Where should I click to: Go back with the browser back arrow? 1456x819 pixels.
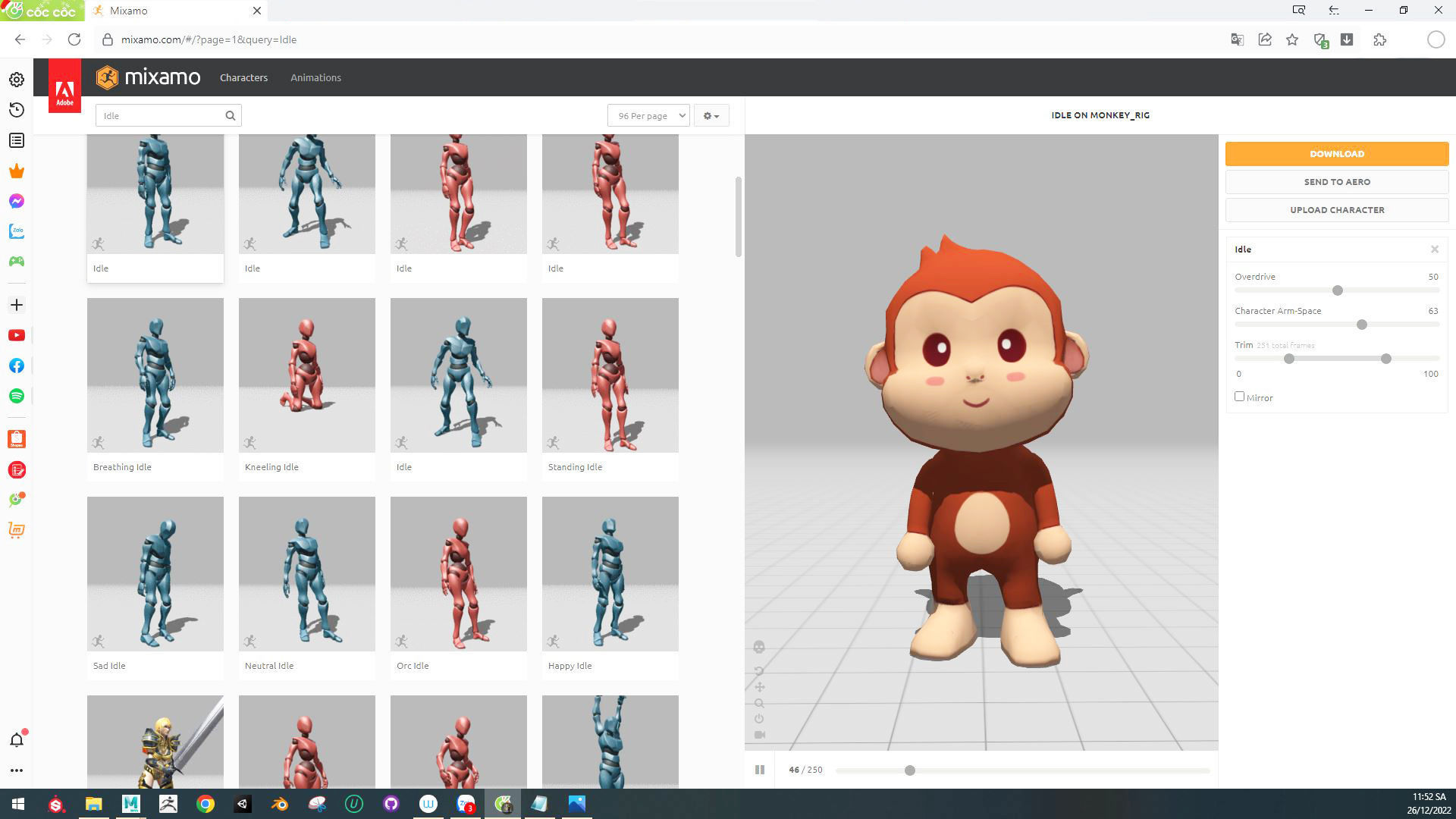click(x=20, y=39)
